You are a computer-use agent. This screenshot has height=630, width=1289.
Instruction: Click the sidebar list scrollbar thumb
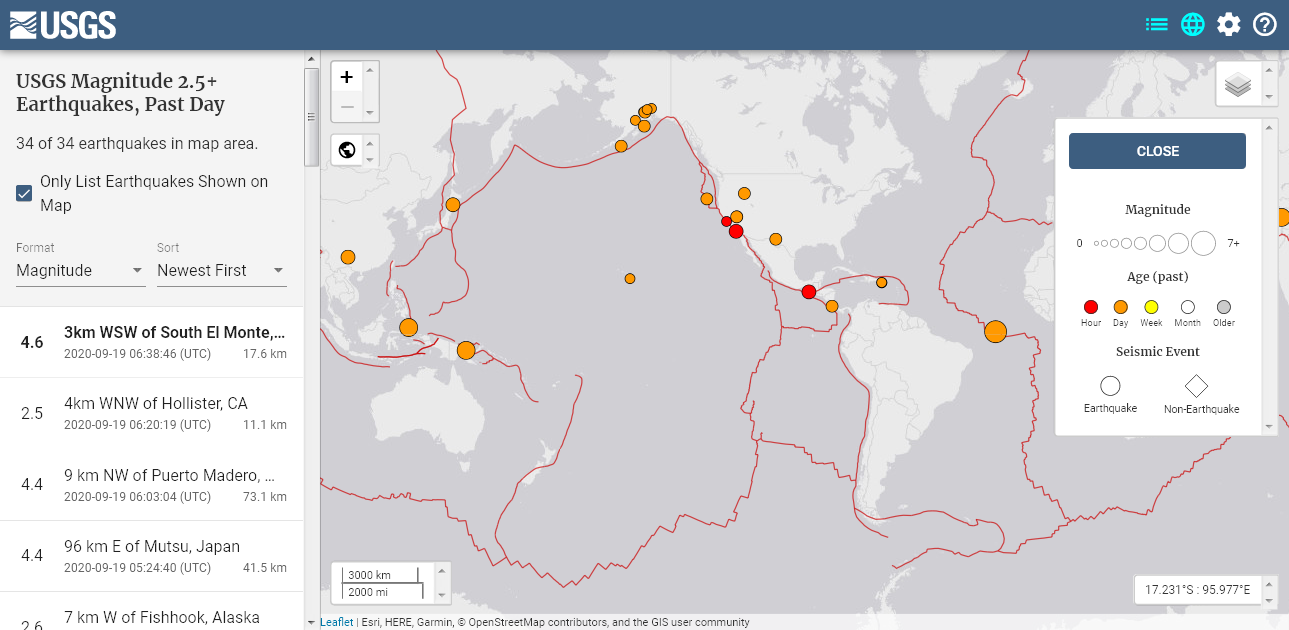312,116
